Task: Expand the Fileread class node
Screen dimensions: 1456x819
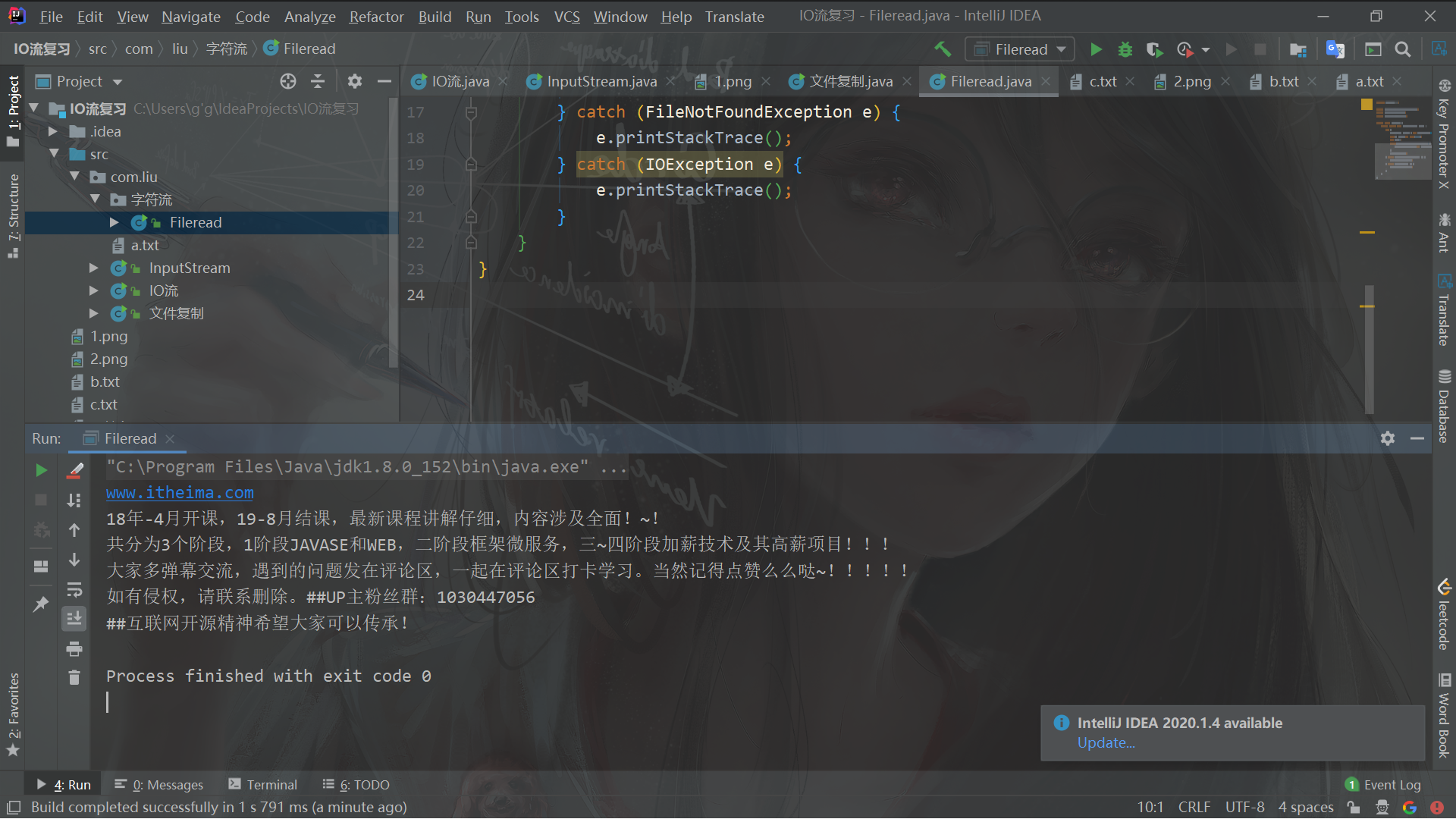Action: pyautogui.click(x=114, y=222)
